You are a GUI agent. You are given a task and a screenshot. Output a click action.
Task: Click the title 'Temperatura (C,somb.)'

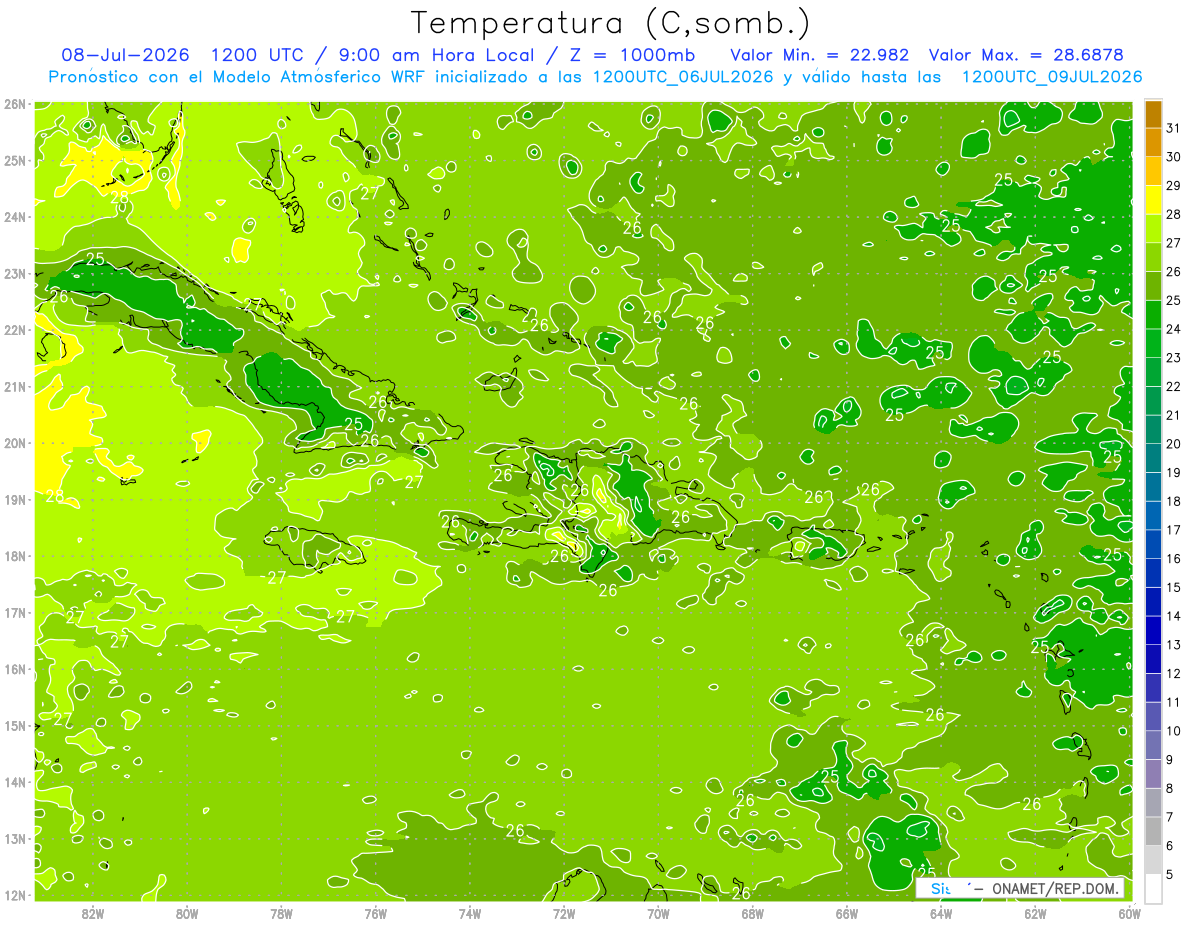610,23
